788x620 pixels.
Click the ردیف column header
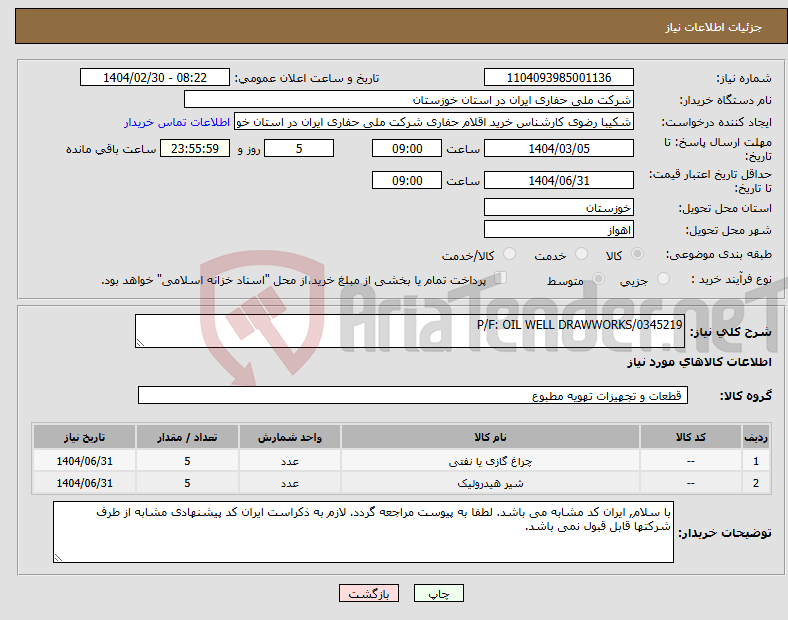click(x=756, y=437)
